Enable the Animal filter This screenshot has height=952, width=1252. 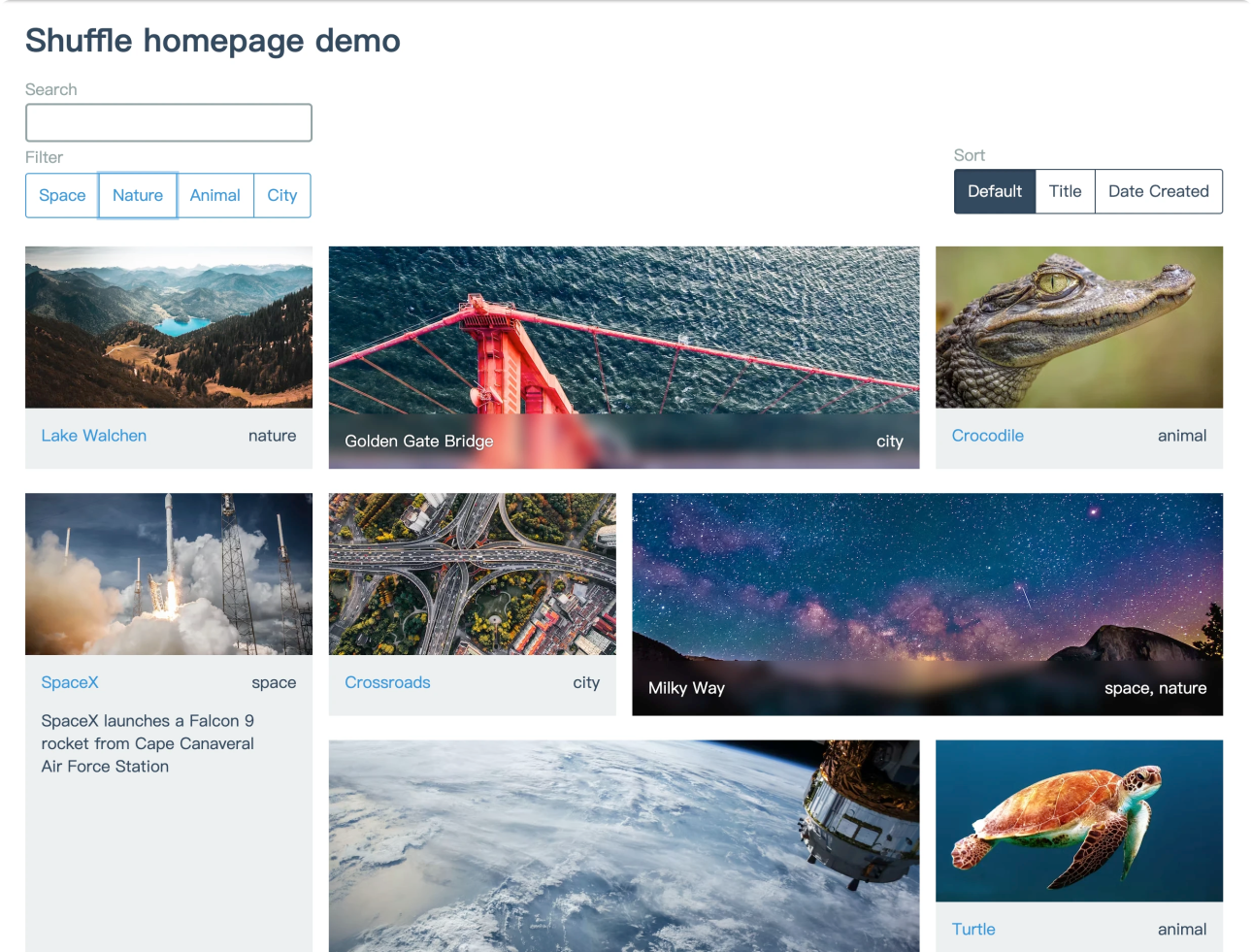[214, 195]
